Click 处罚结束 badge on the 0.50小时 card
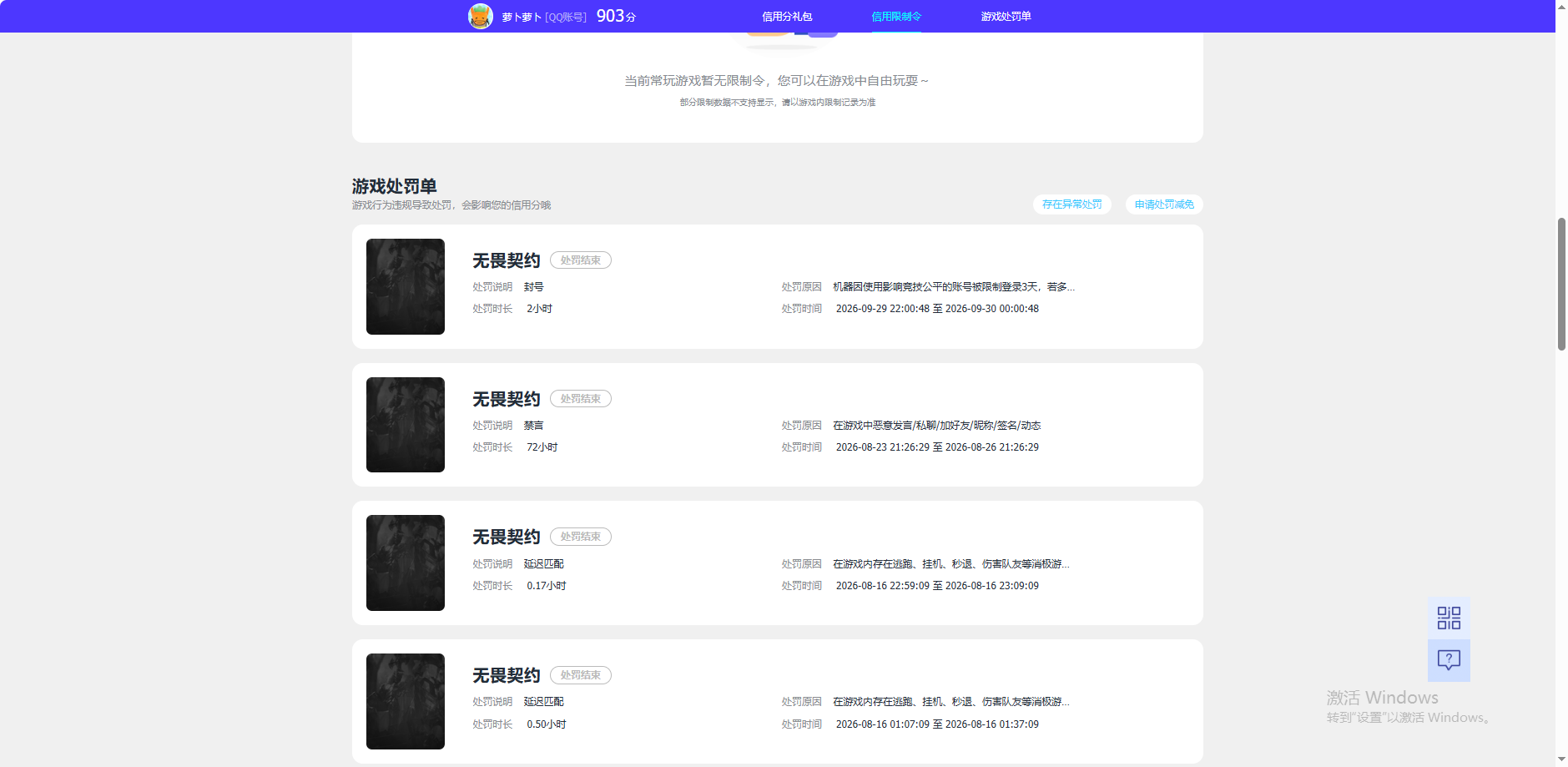1568x767 pixels. click(581, 675)
